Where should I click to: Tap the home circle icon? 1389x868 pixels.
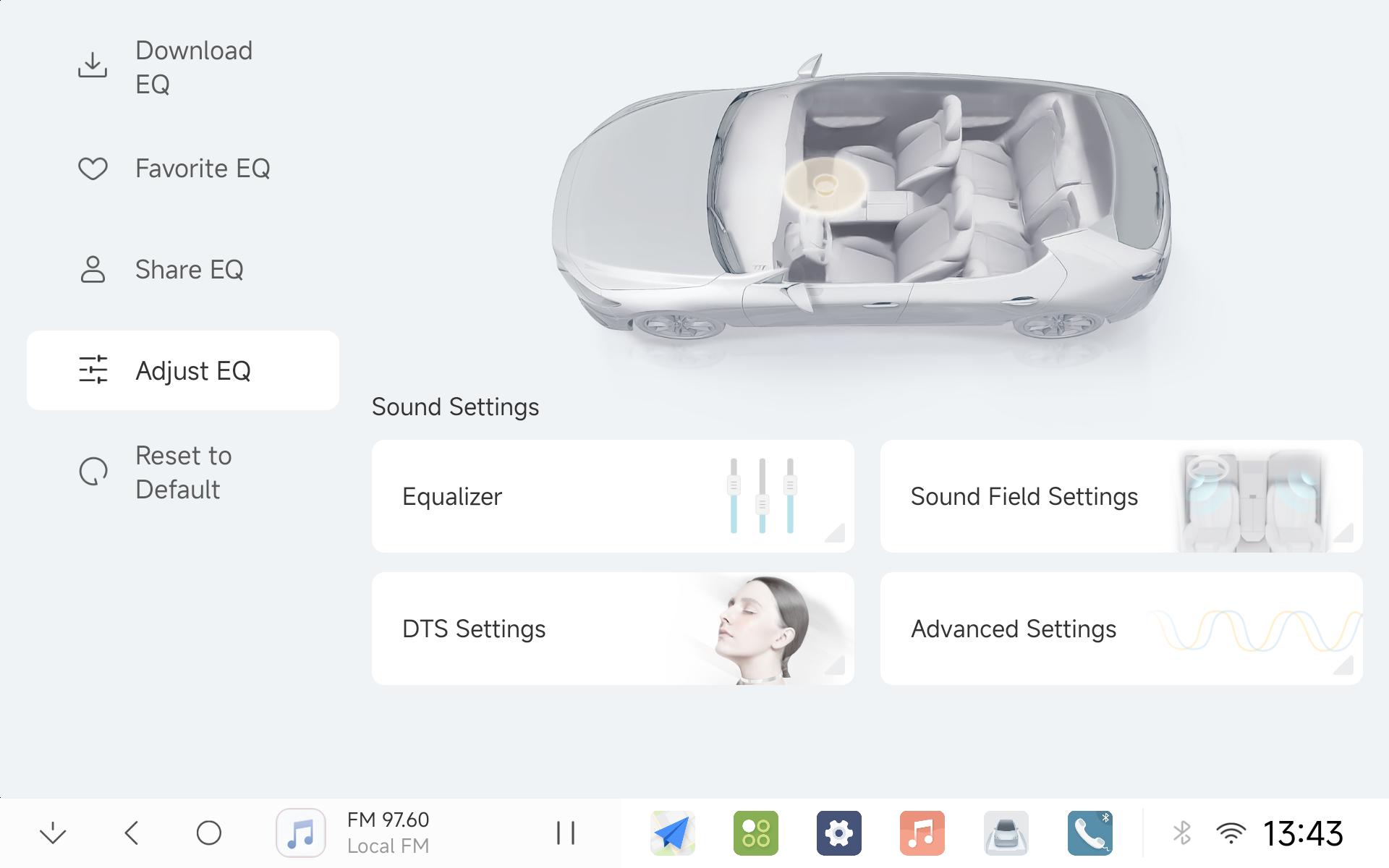point(209,833)
